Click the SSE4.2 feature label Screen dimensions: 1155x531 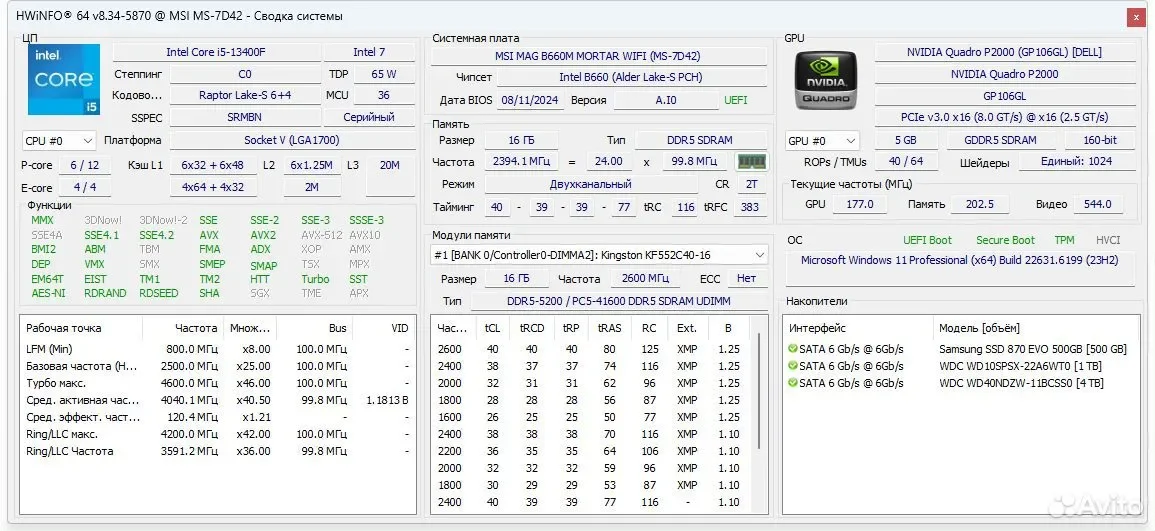[157, 235]
